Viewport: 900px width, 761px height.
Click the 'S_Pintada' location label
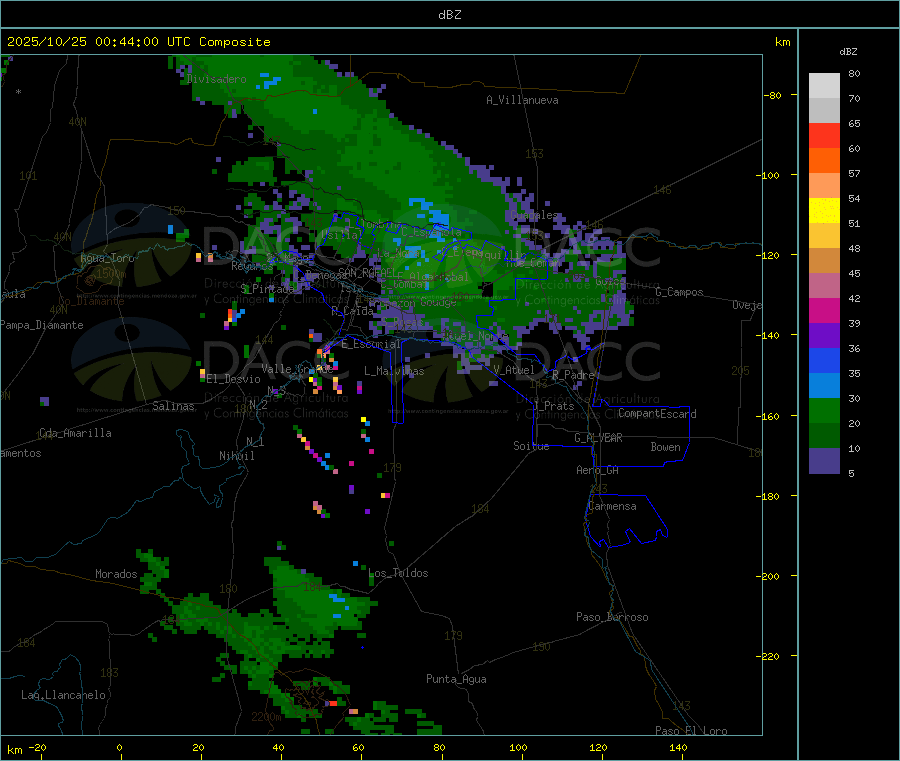[x=267, y=289]
